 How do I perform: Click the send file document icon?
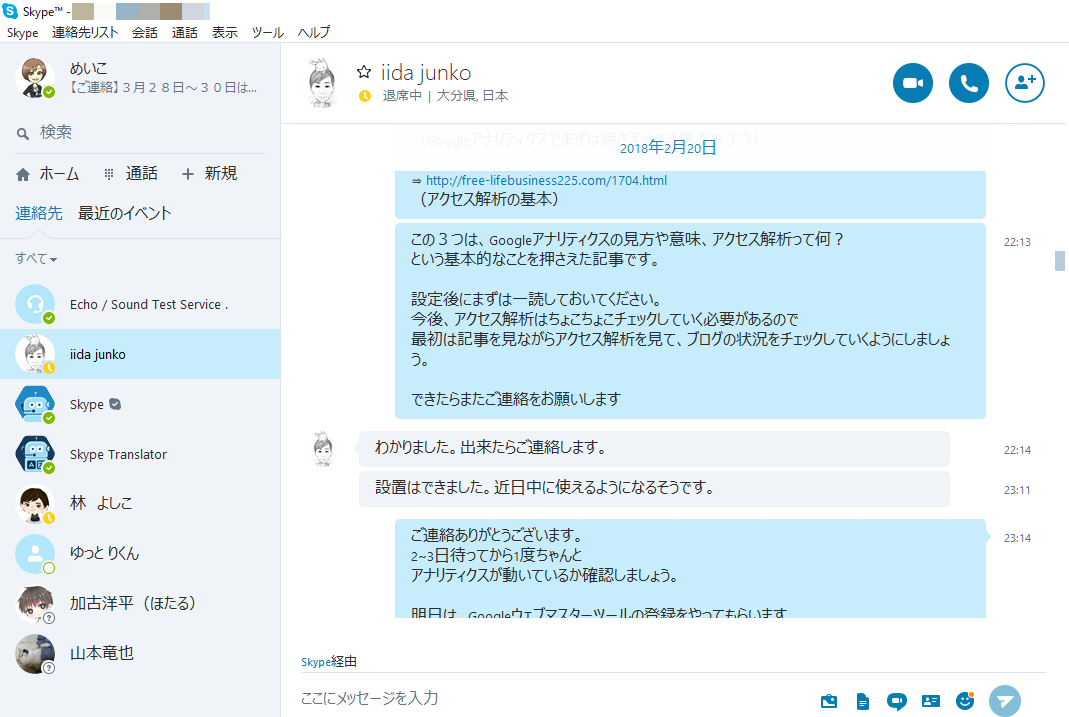[863, 701]
